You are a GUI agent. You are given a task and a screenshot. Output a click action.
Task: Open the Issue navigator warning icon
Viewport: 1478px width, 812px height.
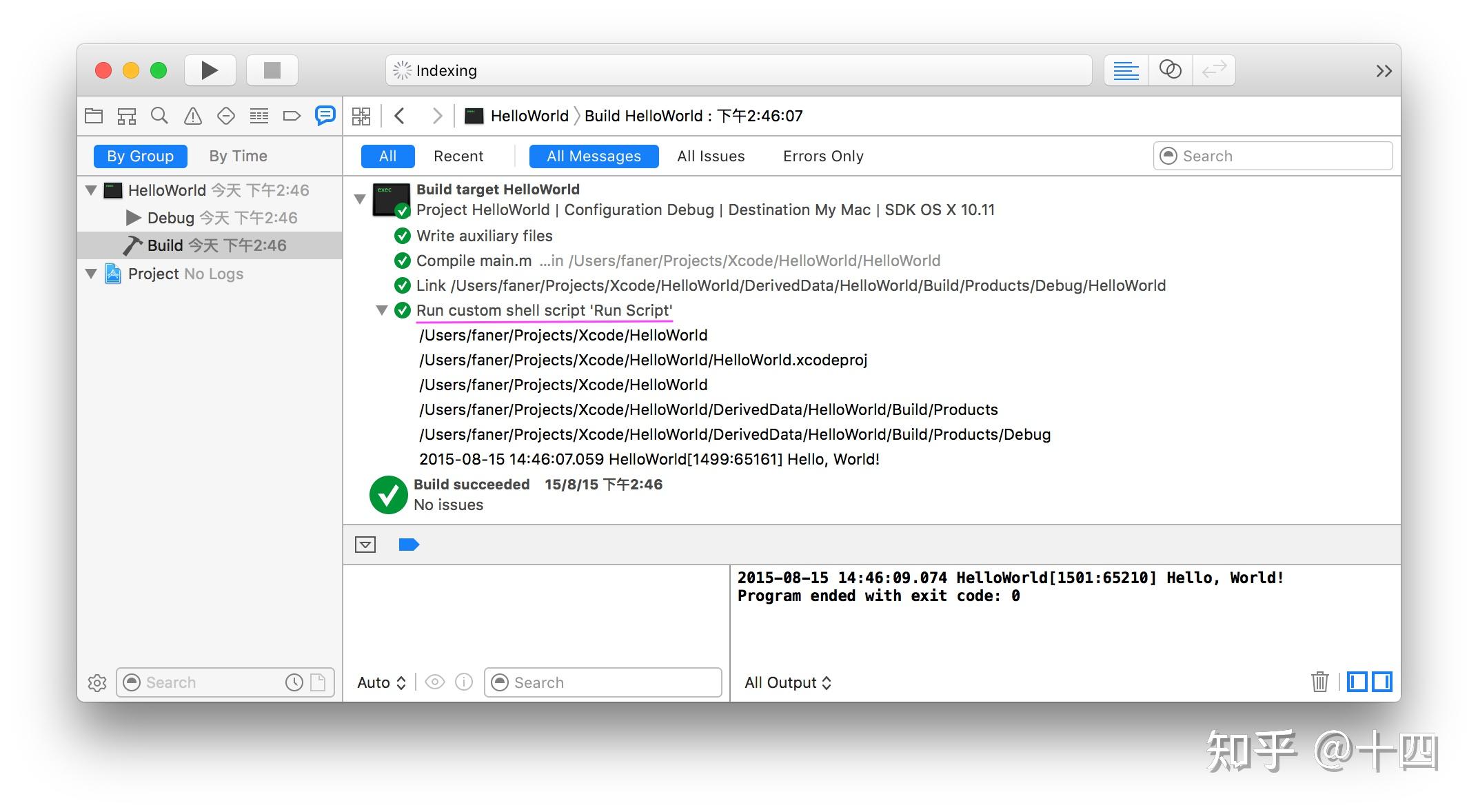pos(192,115)
